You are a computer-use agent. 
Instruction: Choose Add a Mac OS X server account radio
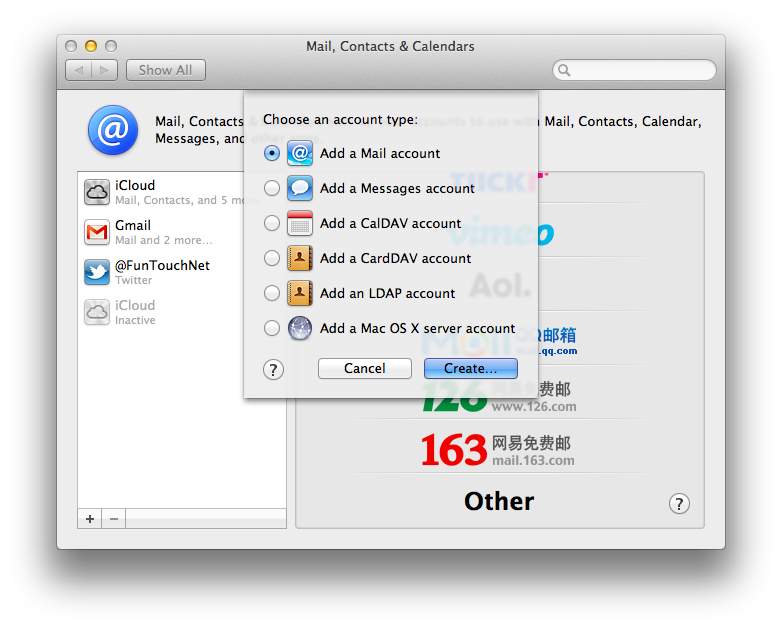(272, 328)
